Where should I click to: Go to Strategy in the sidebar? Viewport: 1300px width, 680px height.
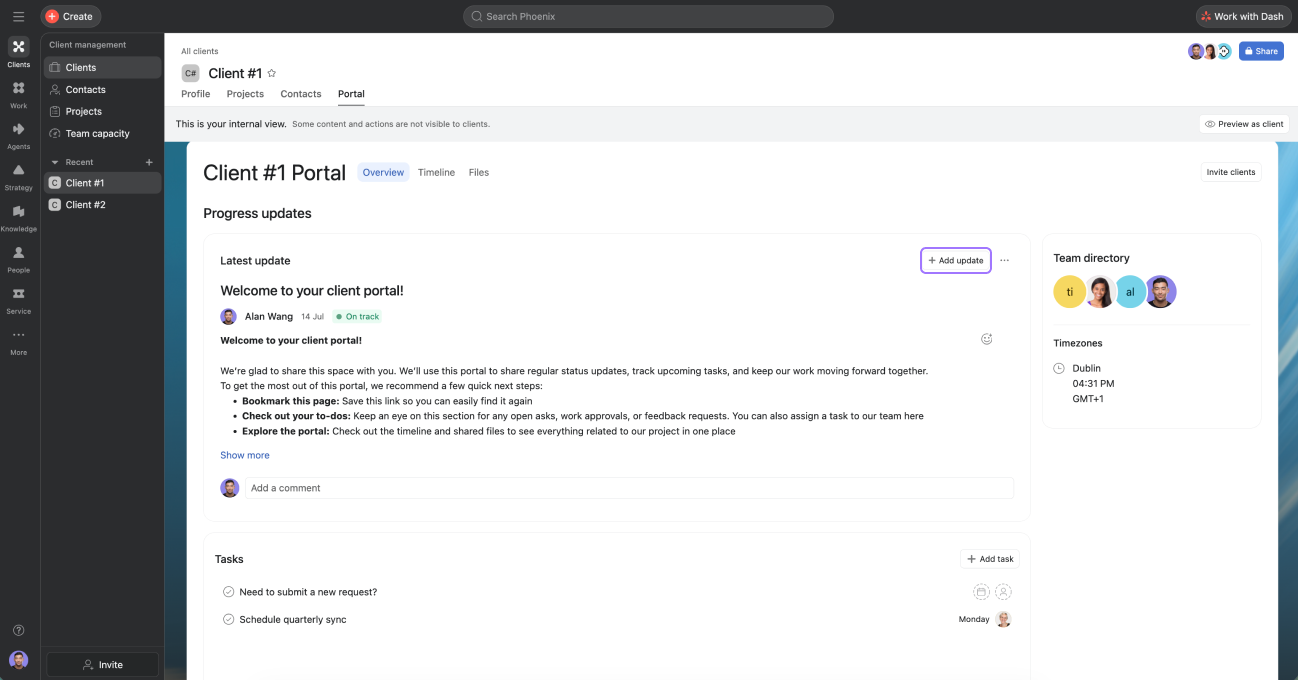[x=18, y=176]
